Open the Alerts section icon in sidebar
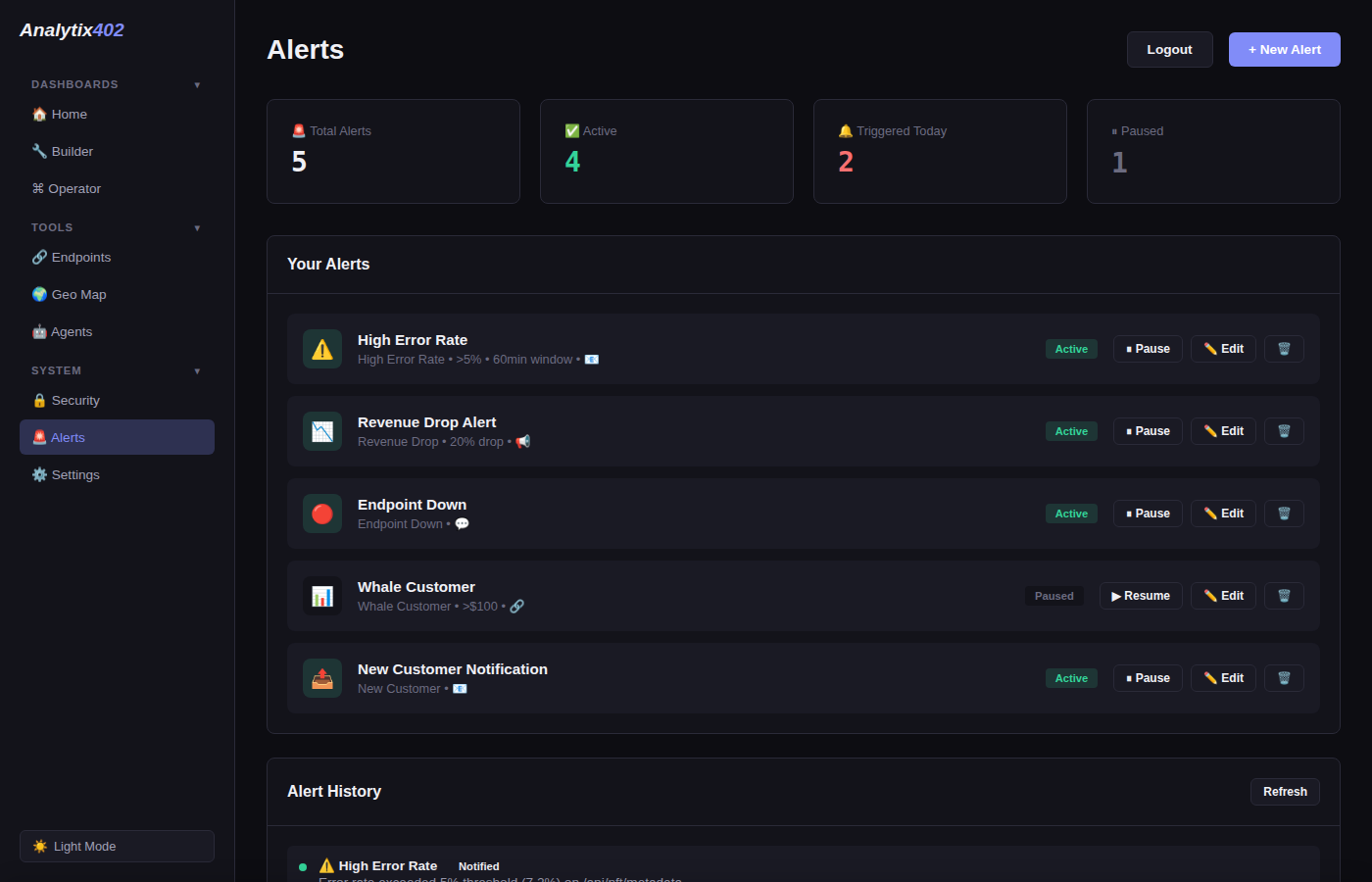 pyautogui.click(x=39, y=437)
